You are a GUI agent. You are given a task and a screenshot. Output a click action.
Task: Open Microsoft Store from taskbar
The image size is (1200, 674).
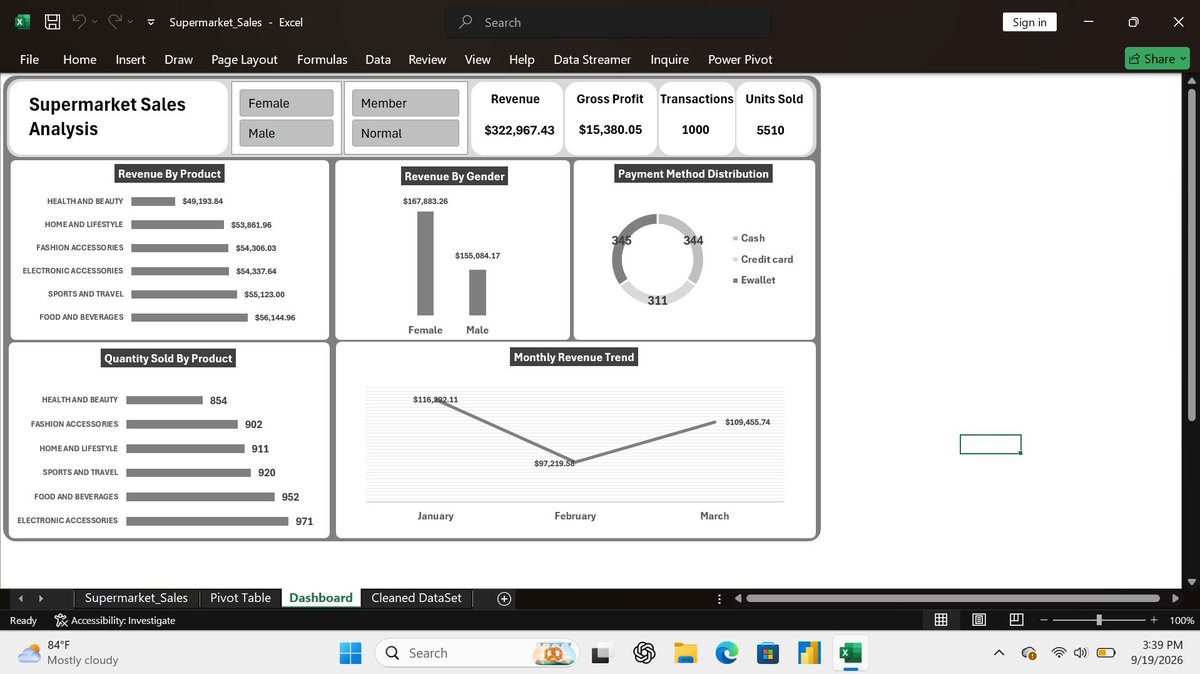767,653
